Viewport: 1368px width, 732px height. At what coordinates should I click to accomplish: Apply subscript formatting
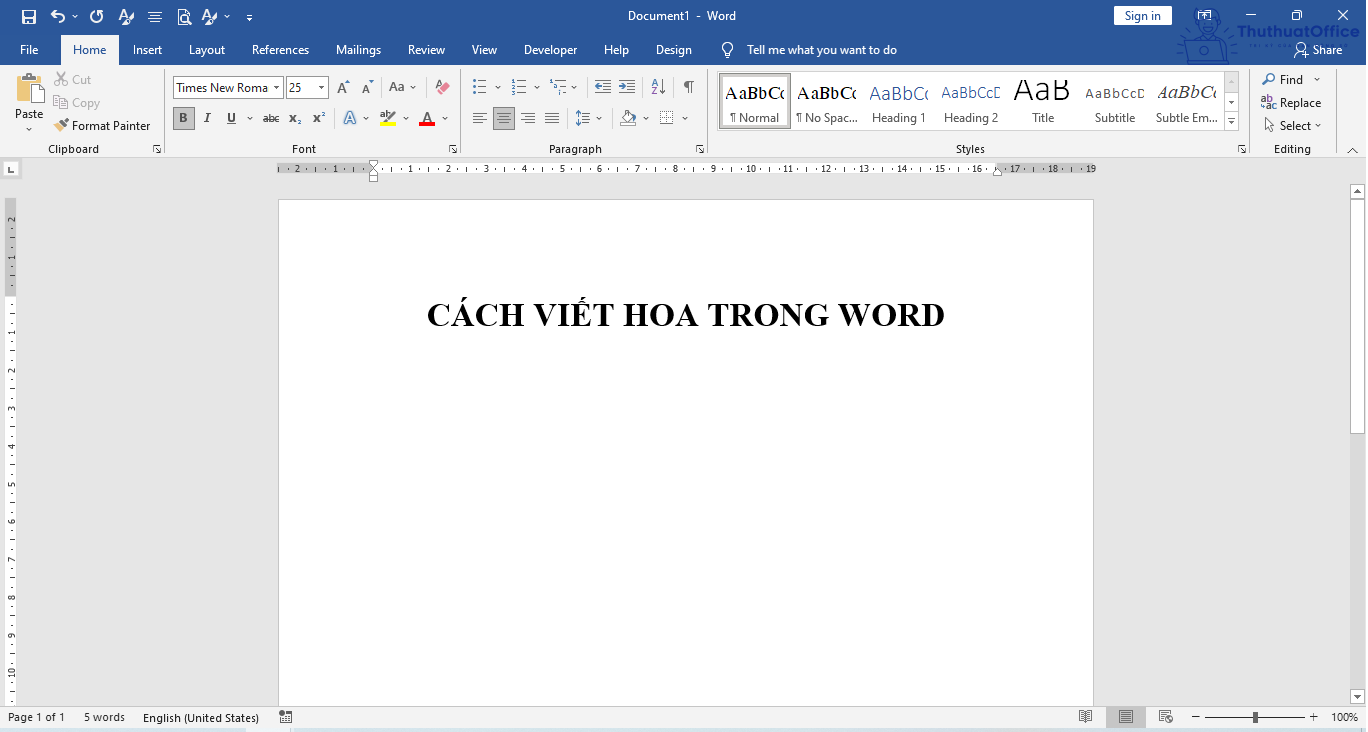pos(294,118)
